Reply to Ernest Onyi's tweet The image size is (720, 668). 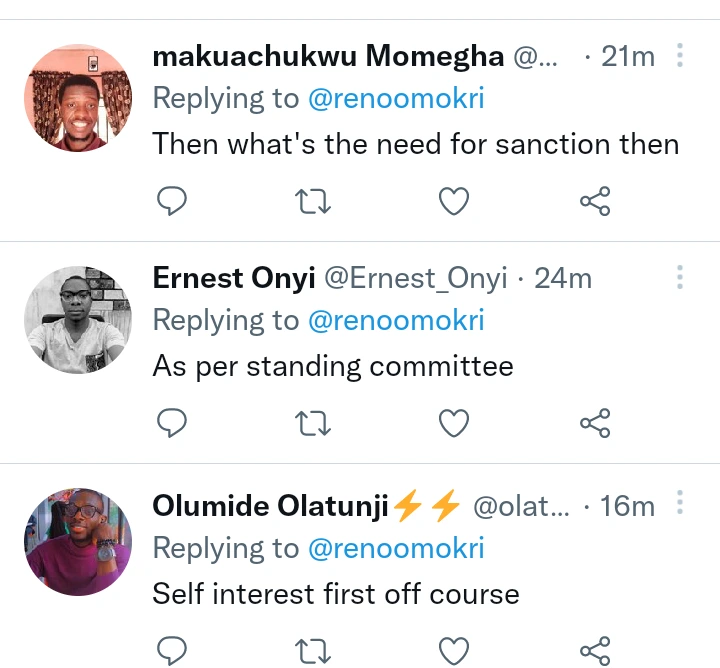tap(173, 424)
